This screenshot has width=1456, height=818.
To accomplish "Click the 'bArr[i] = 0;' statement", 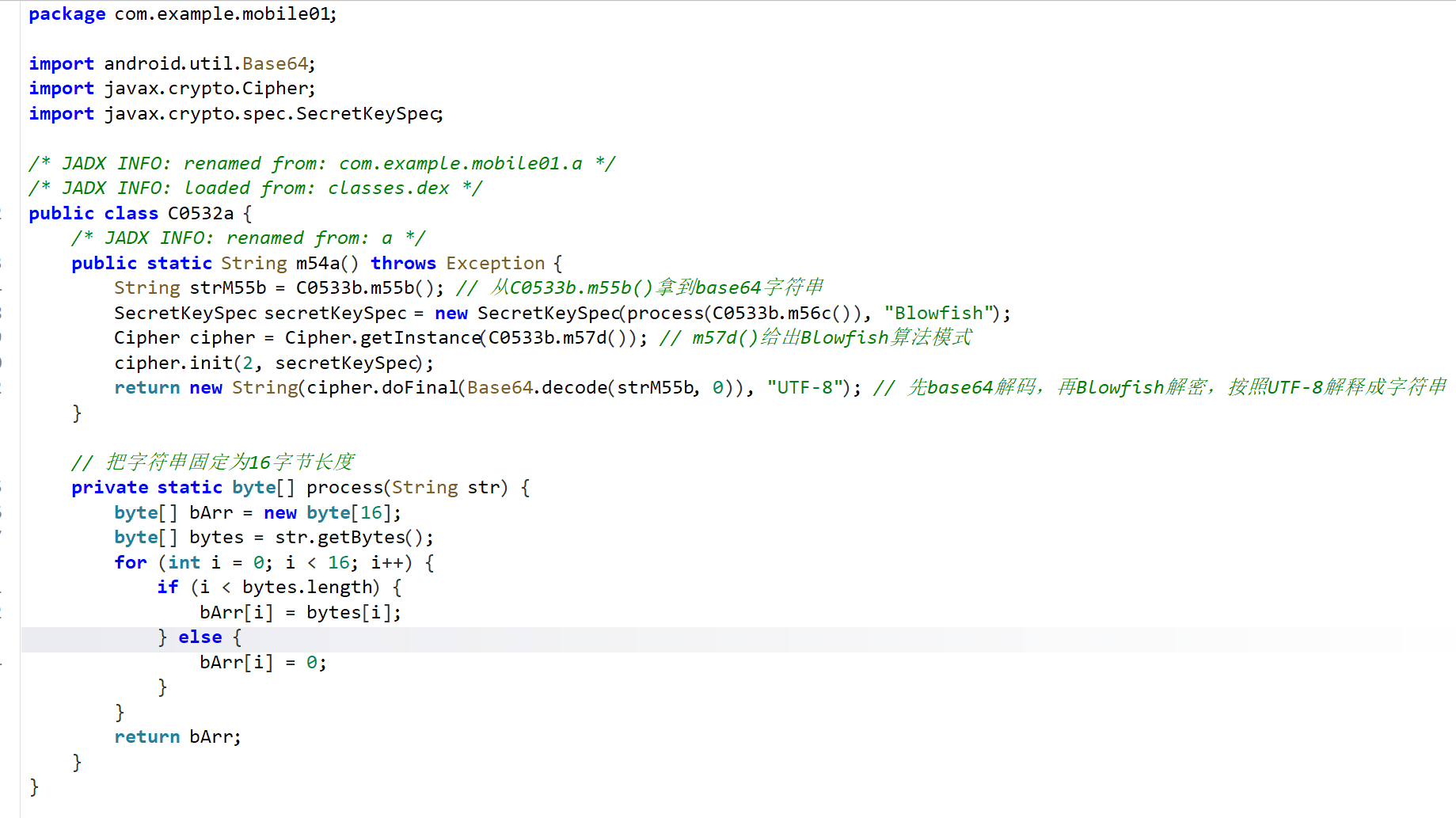I will point(263,662).
